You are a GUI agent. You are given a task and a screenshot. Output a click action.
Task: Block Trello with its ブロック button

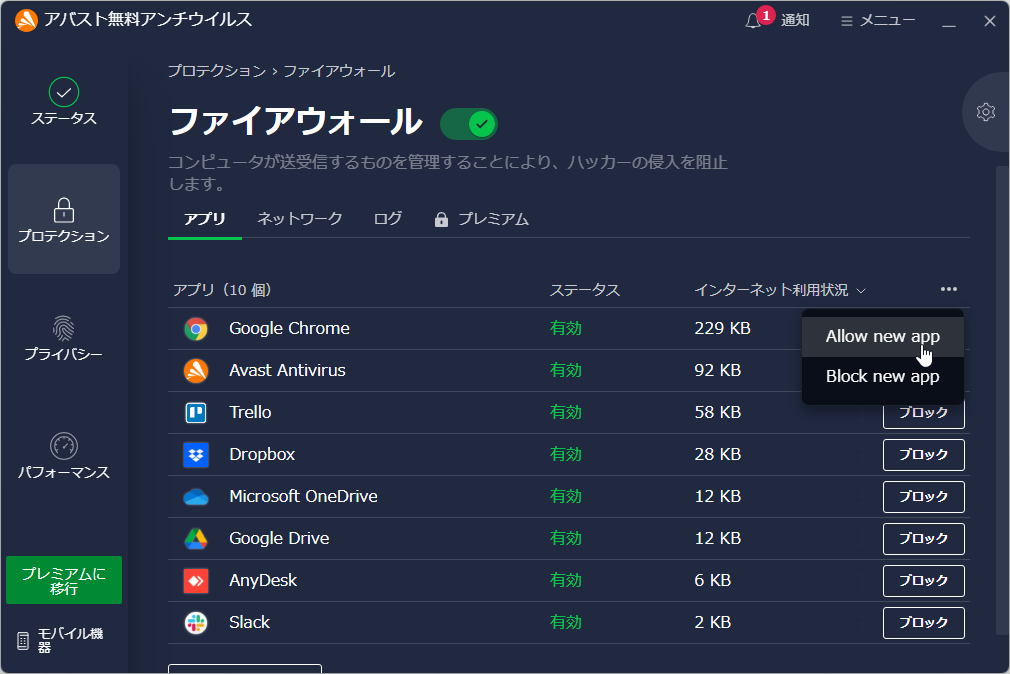click(x=923, y=412)
